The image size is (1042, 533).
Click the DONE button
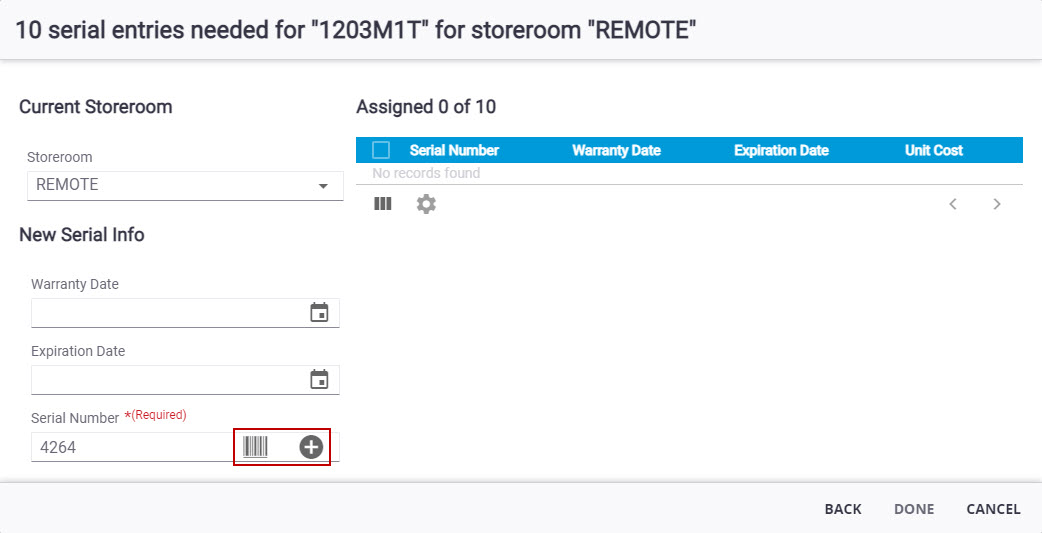914,509
